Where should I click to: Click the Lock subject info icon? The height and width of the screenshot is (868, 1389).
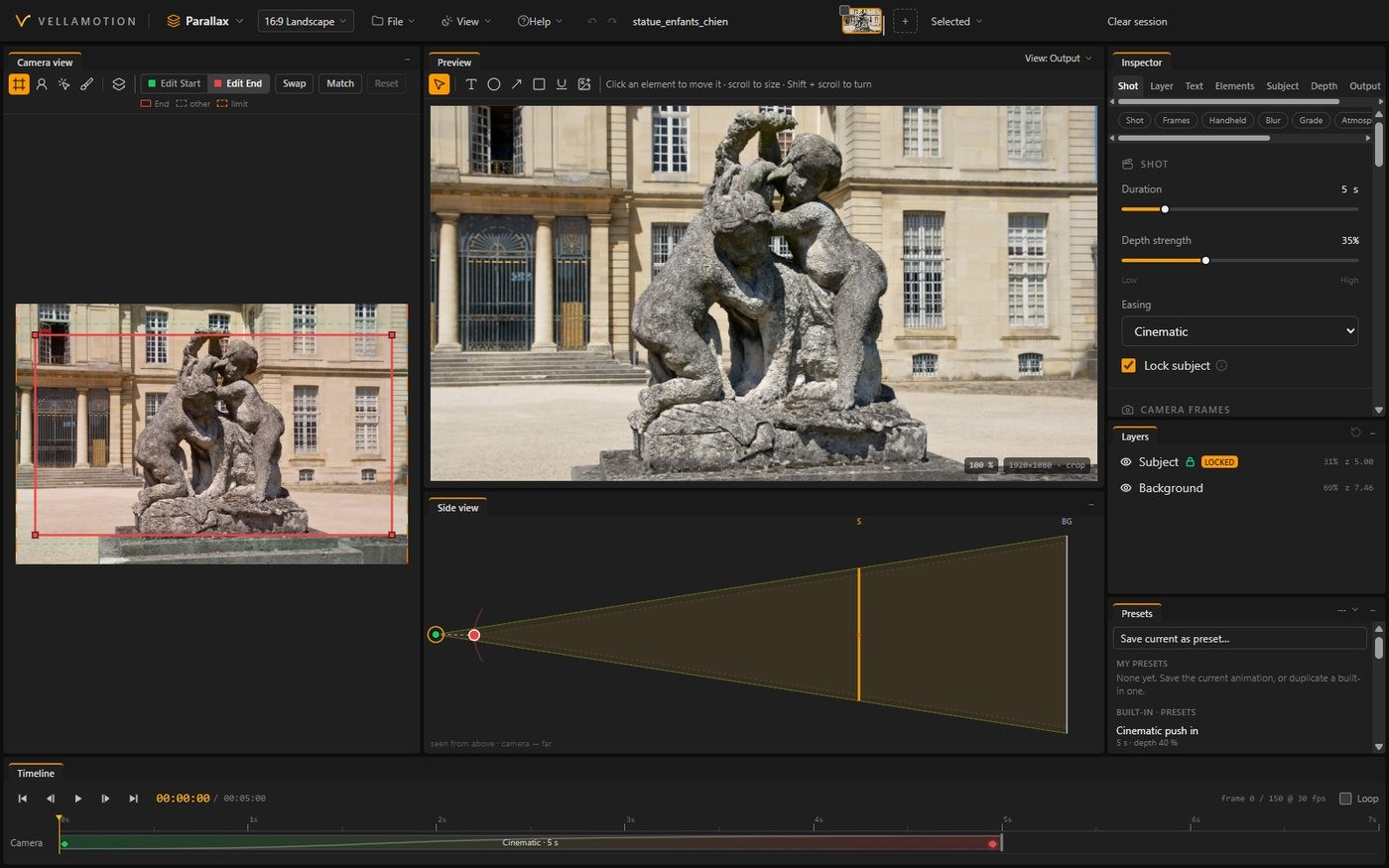pyautogui.click(x=1221, y=365)
